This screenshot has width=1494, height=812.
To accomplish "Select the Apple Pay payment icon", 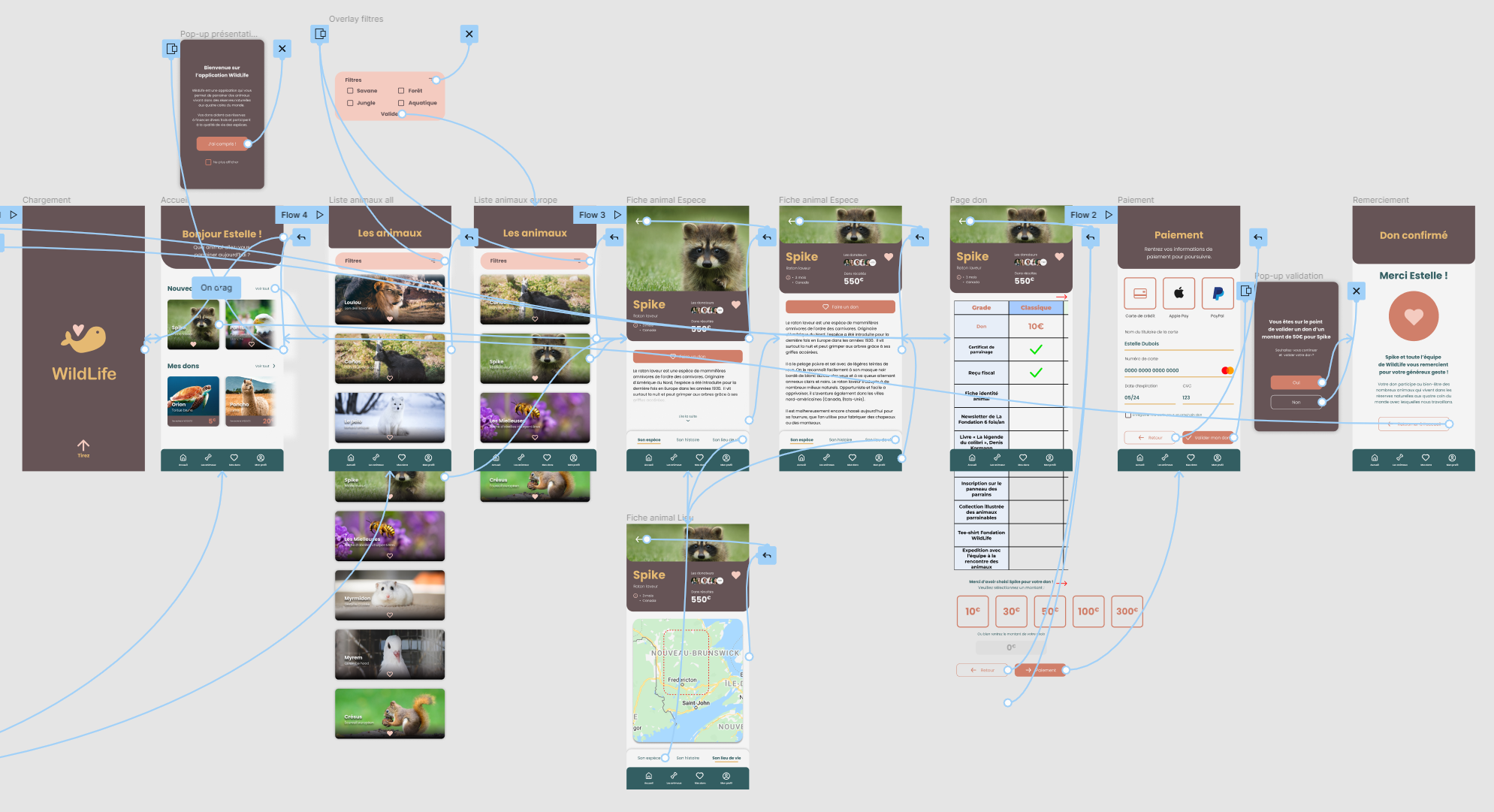I will 1179,293.
